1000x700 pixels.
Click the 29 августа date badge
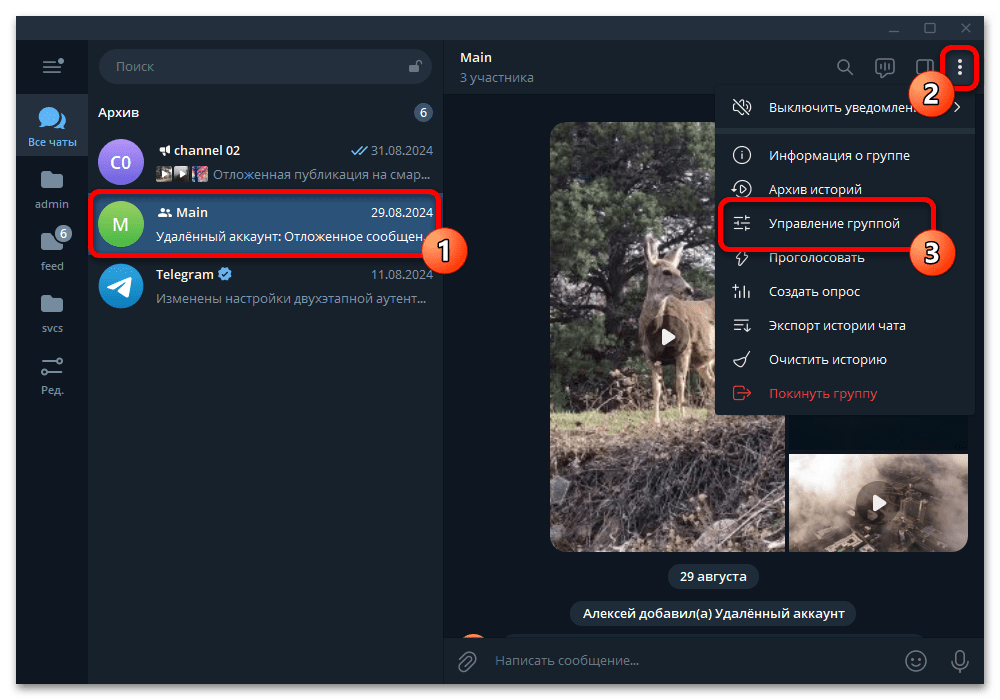(x=713, y=576)
